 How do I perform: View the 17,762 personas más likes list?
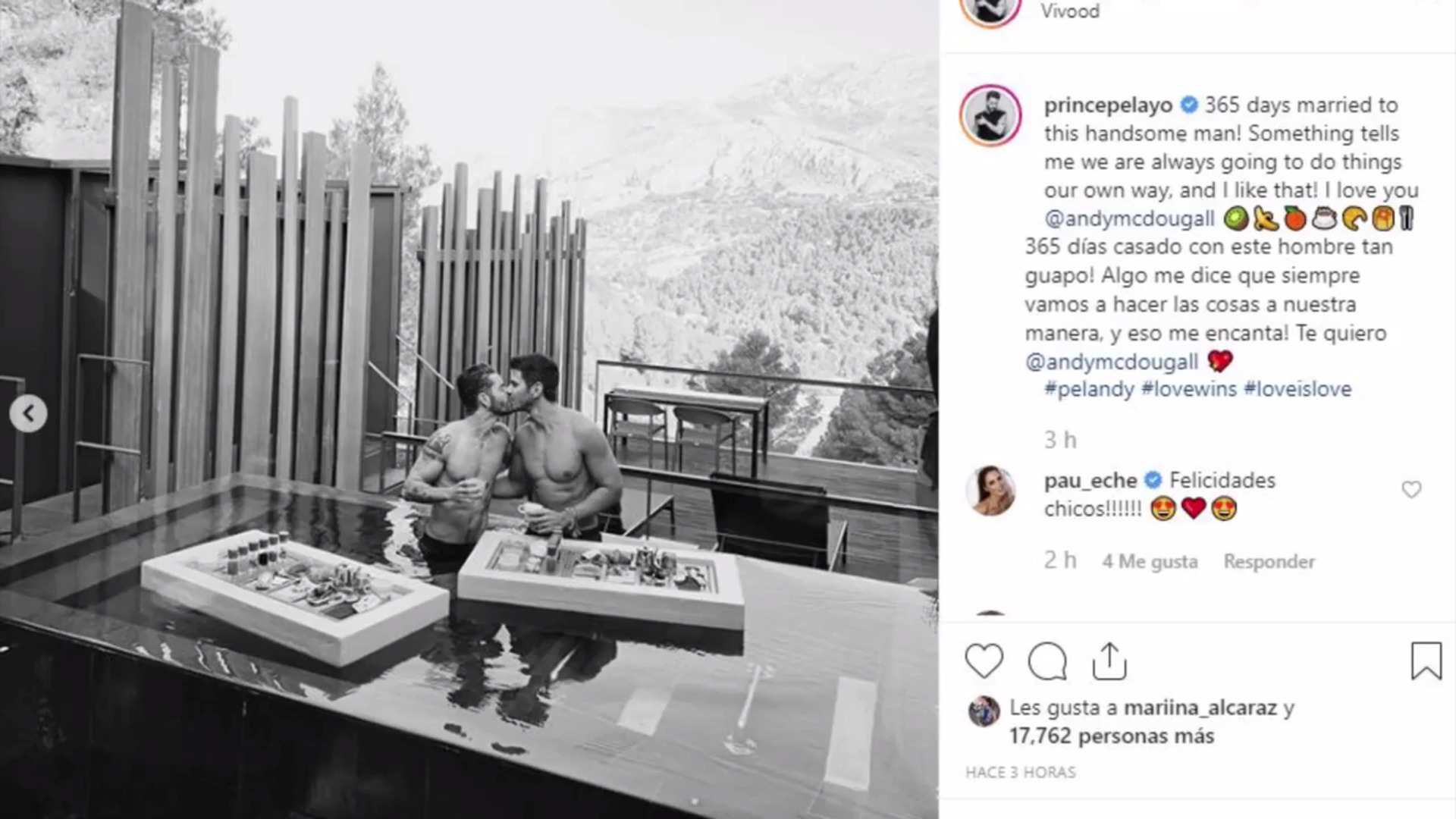point(1112,736)
